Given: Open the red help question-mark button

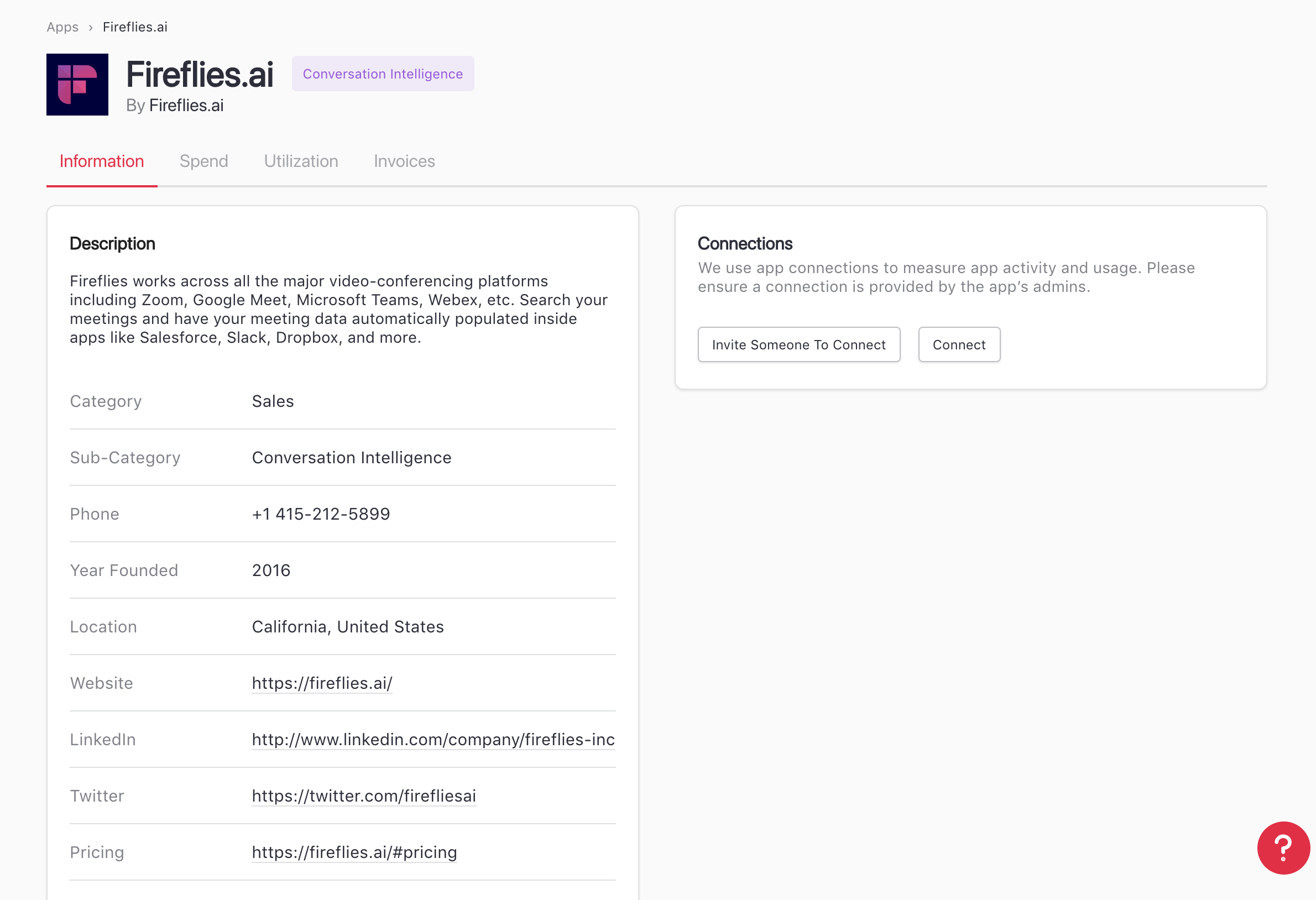Looking at the screenshot, I should [1283, 847].
